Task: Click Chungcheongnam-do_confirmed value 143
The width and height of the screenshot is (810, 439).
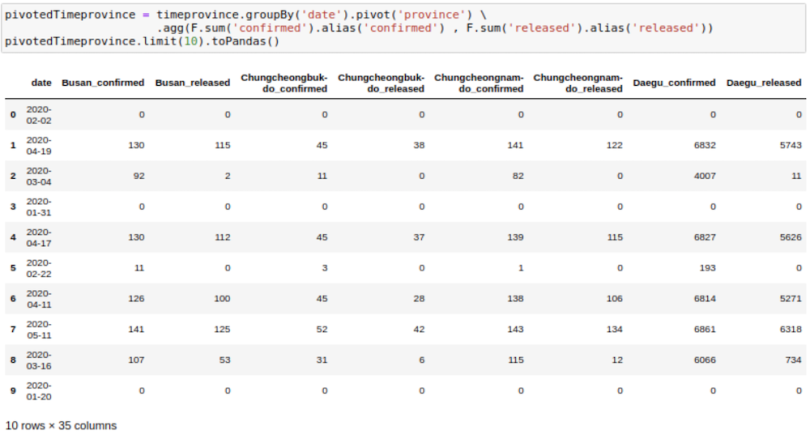Action: [x=516, y=329]
